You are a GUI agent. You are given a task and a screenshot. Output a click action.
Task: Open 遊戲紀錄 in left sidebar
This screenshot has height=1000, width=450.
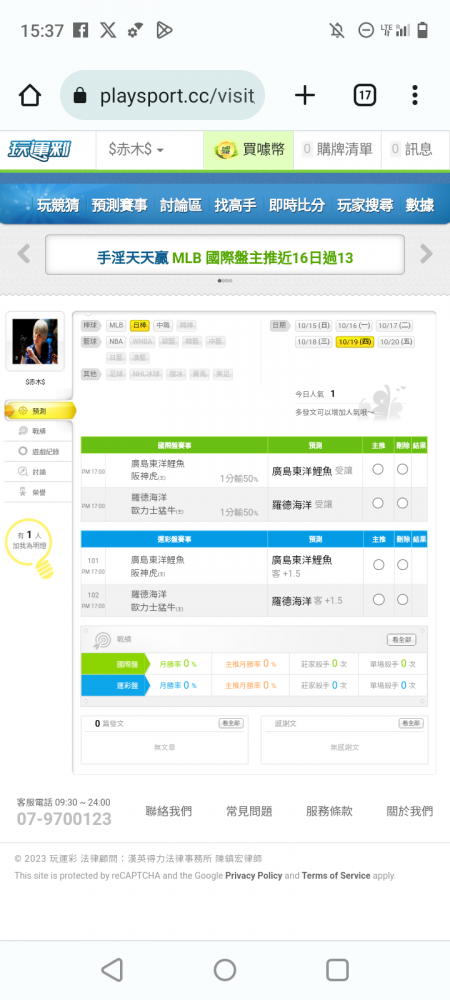click(38, 452)
